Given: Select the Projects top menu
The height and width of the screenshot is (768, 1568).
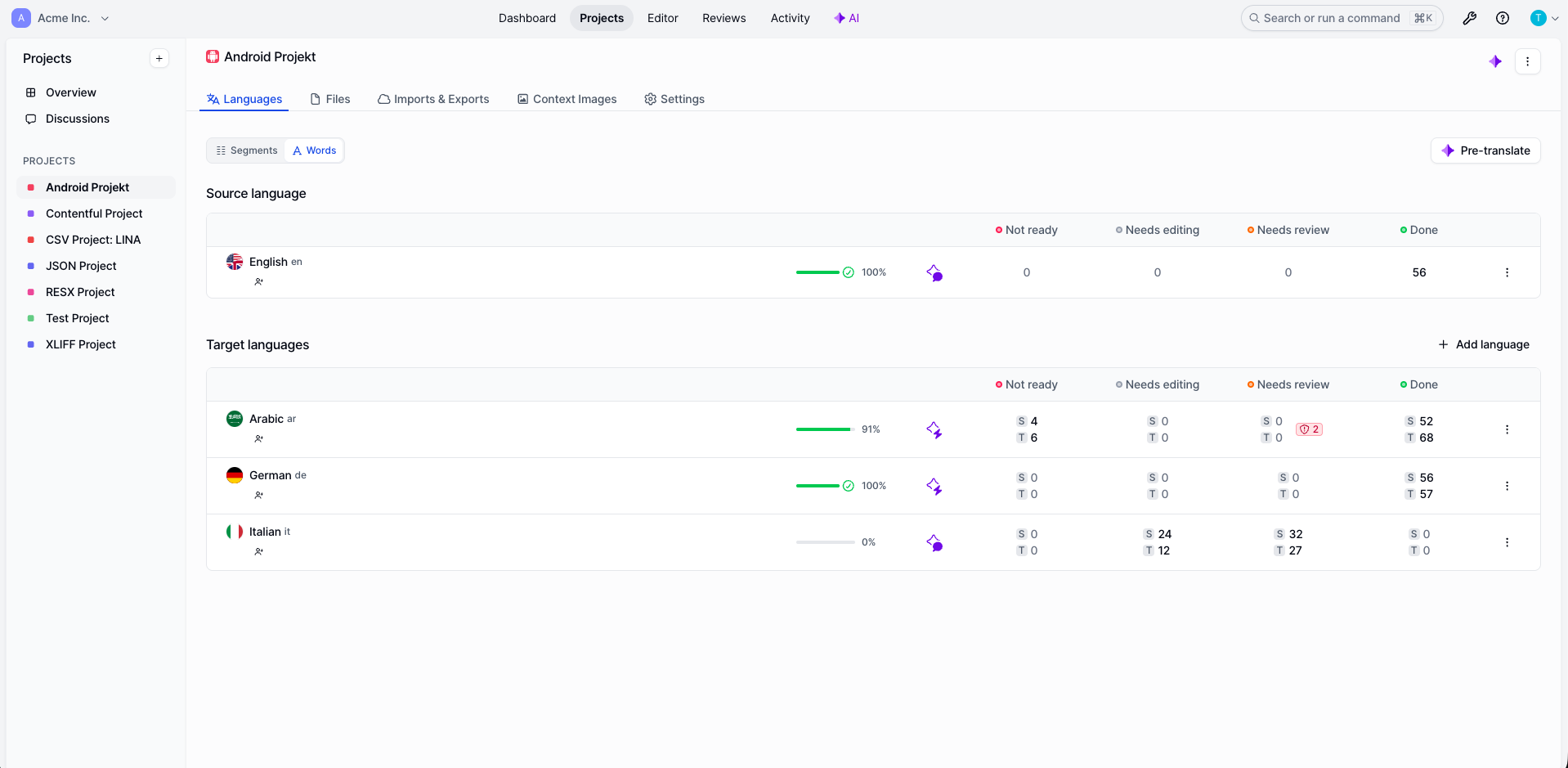Looking at the screenshot, I should click(x=602, y=18).
